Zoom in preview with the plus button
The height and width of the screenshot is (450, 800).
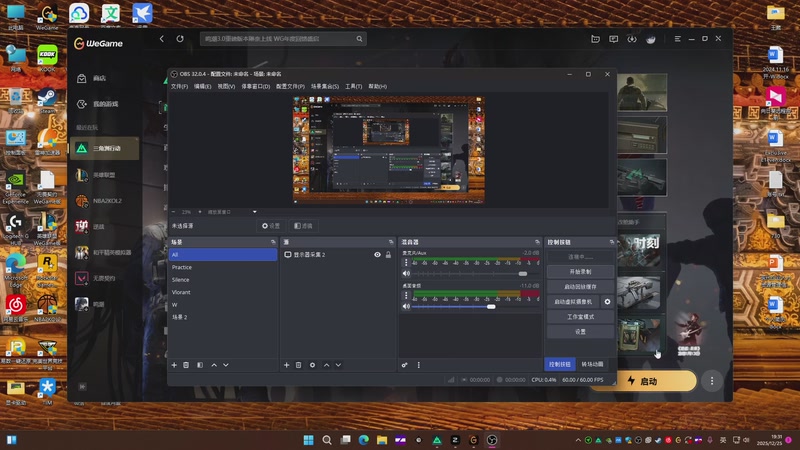coord(199,212)
